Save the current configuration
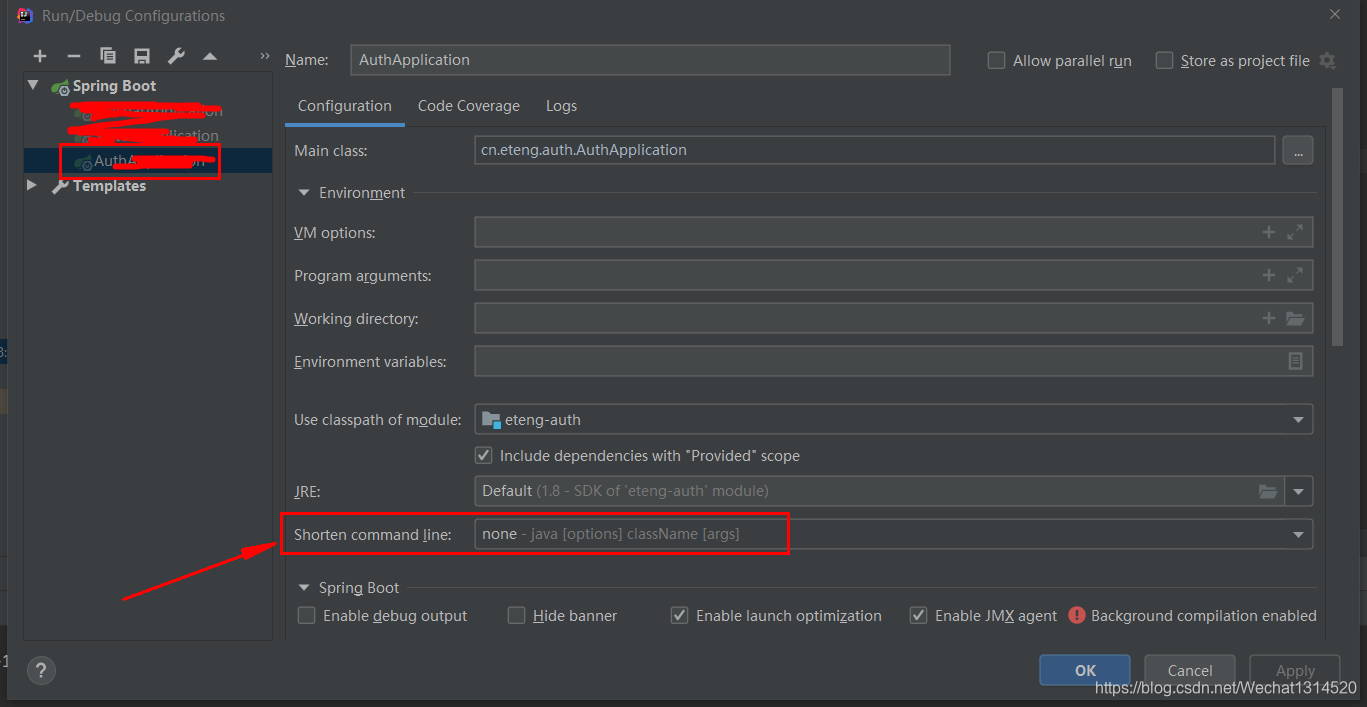This screenshot has height=707, width=1367. [x=140, y=56]
